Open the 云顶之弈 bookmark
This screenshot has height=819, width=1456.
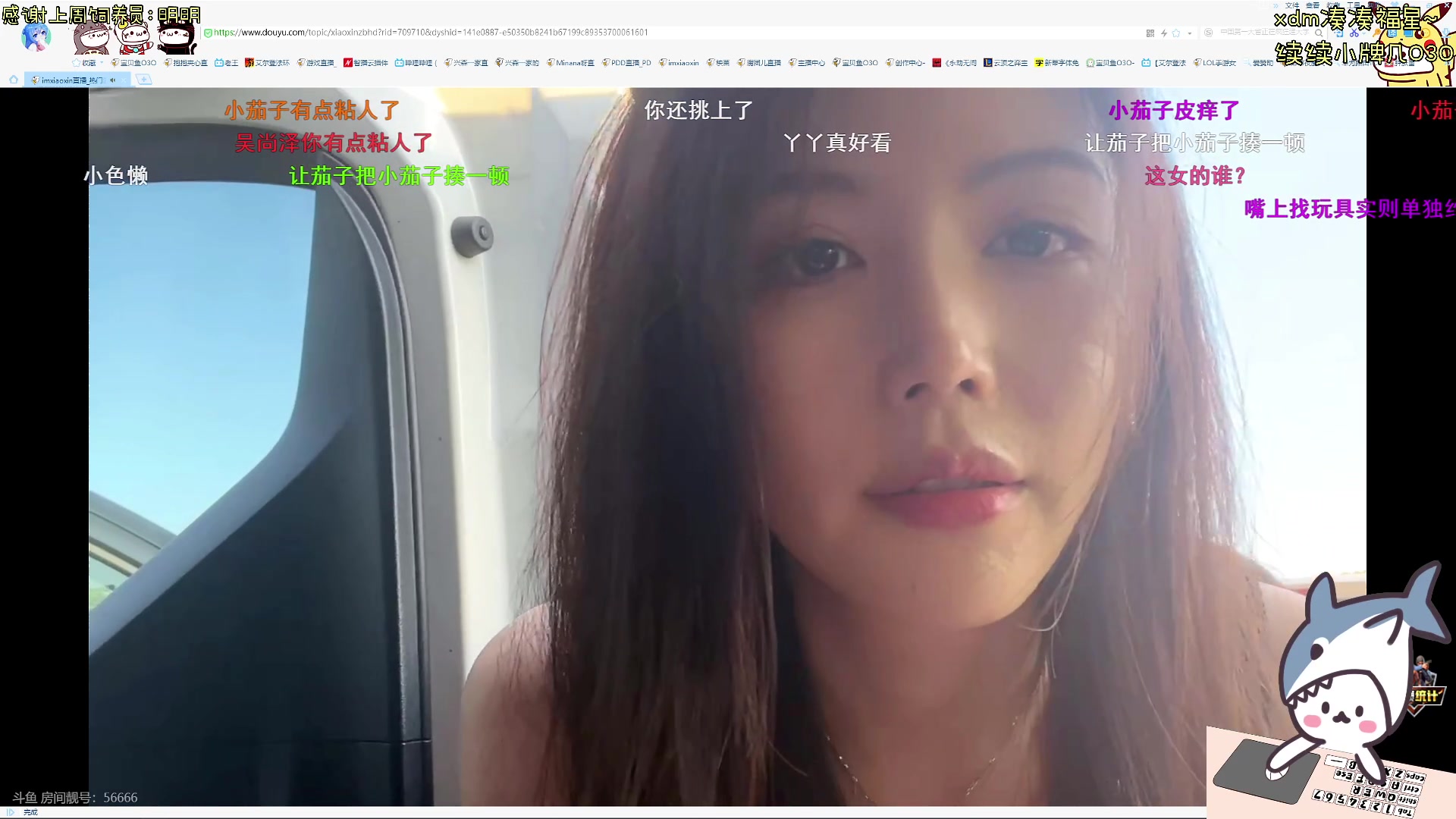pos(1009,63)
